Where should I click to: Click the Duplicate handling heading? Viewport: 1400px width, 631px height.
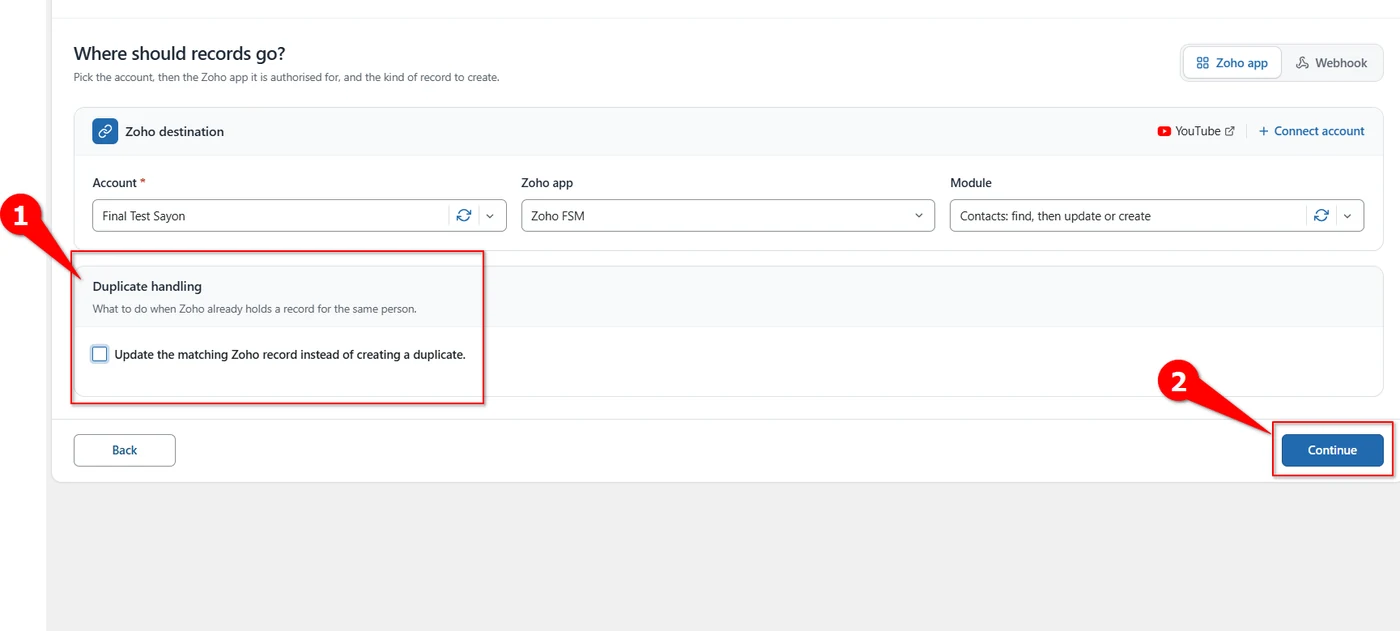147,286
